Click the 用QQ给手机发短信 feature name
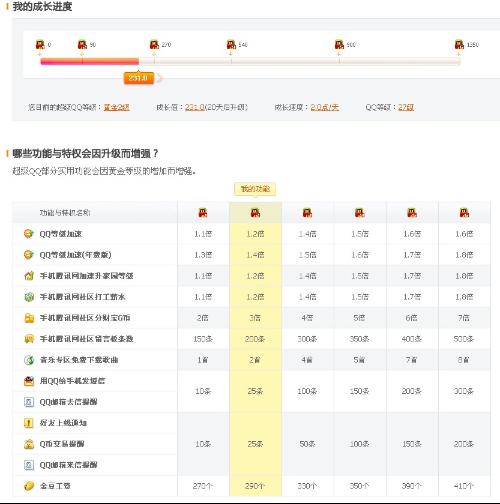 click(72, 381)
